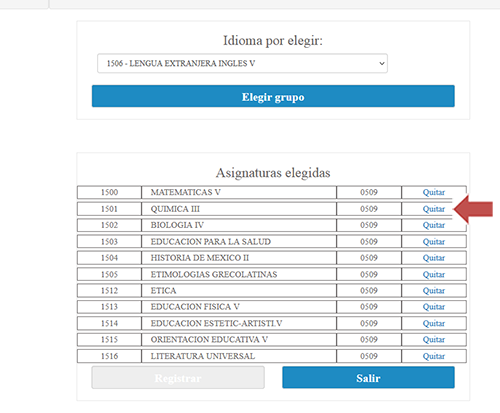The width and height of the screenshot is (500, 413).
Task: Click the 1500 subject code cell
Action: 109,192
